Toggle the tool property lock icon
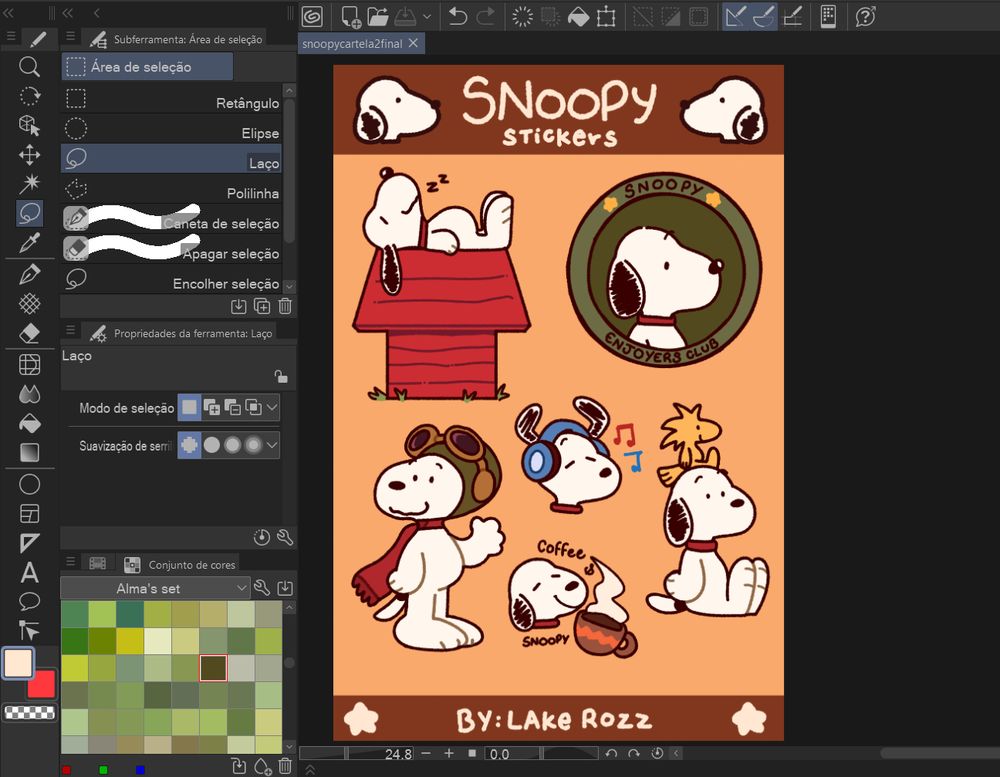Image resolution: width=1000 pixels, height=777 pixels. pos(281,377)
